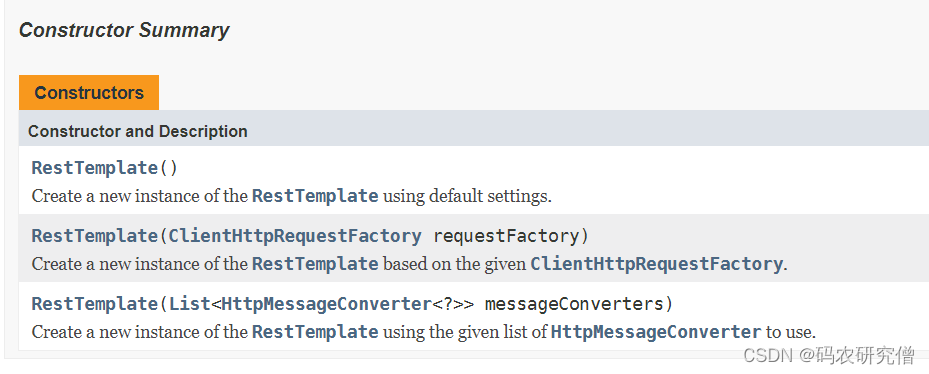
Task: Click the 'using the given list of' text
Action: tap(465, 332)
